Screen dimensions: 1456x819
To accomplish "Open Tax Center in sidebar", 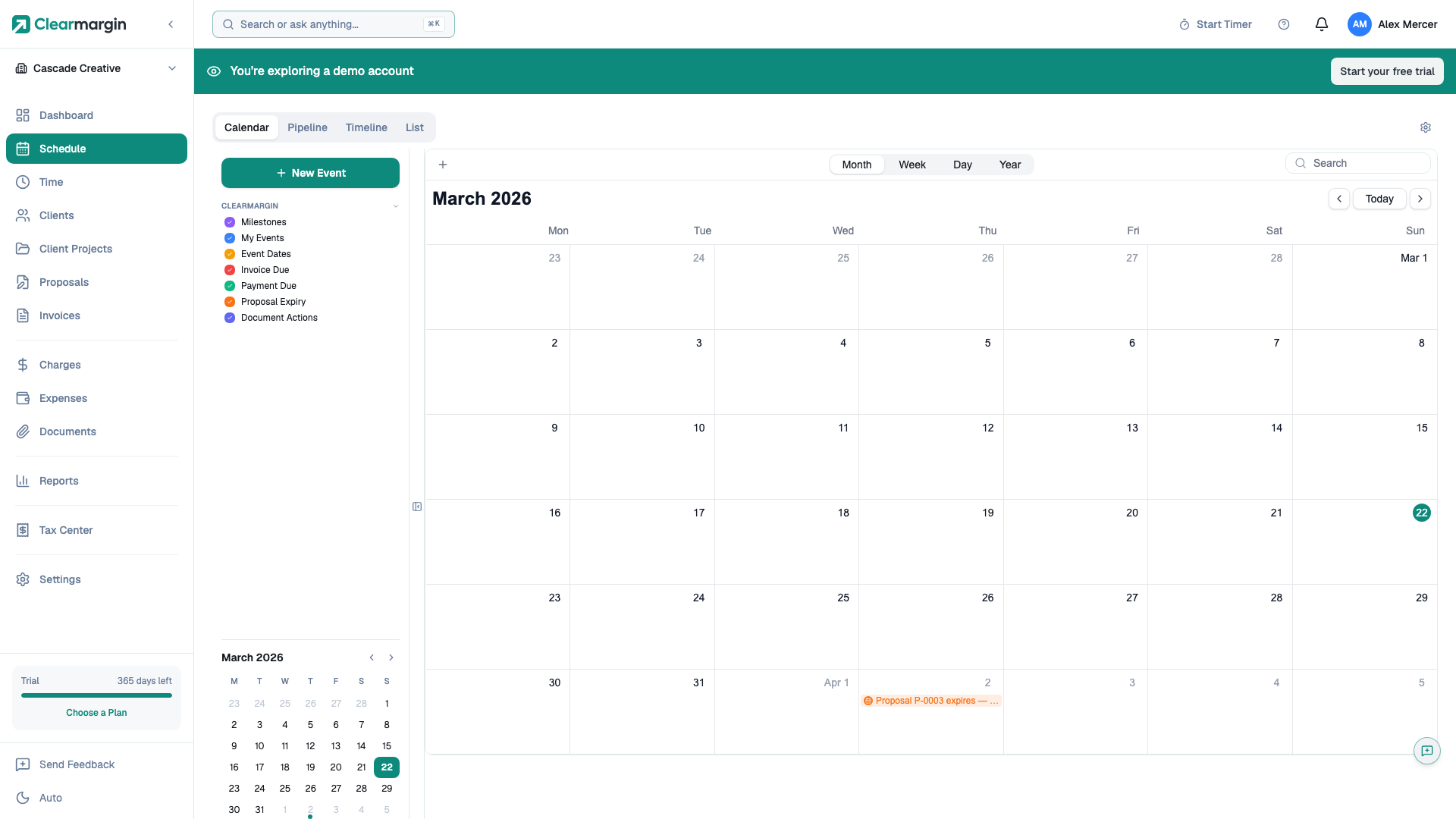I will click(66, 530).
